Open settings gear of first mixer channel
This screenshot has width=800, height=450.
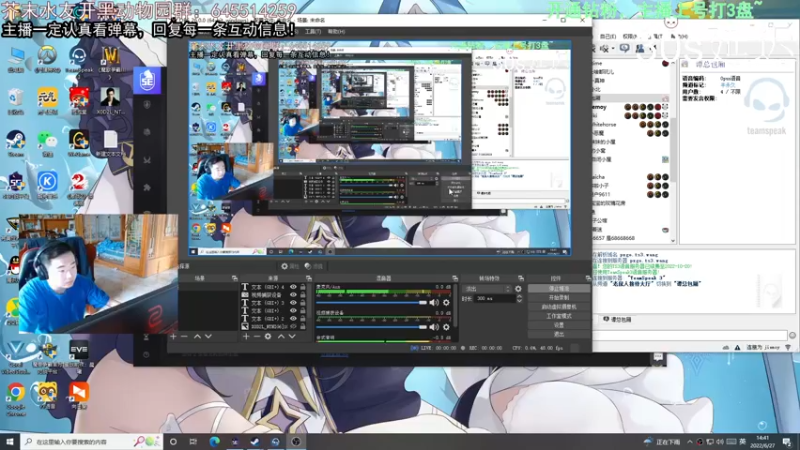click(446, 303)
